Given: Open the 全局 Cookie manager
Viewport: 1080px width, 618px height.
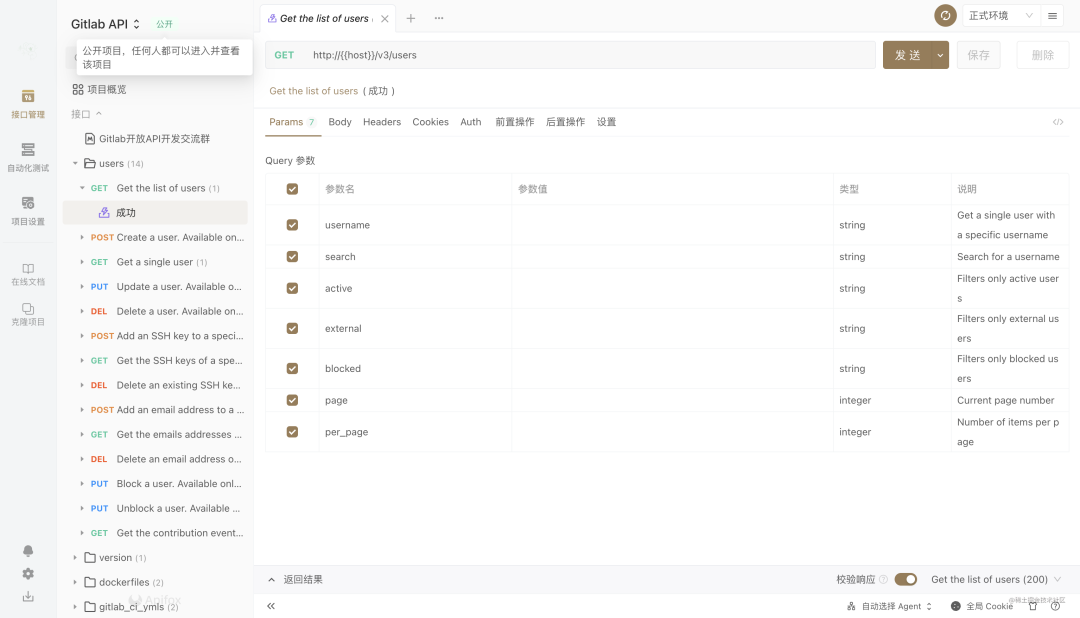Looking at the screenshot, I should [982, 606].
